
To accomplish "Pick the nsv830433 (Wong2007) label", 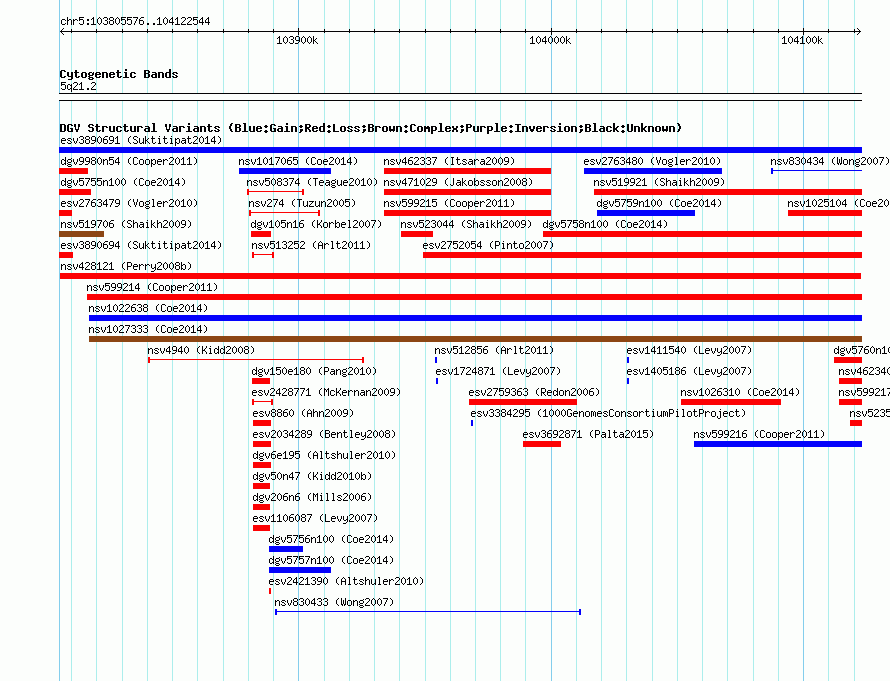I will pyautogui.click(x=334, y=602).
